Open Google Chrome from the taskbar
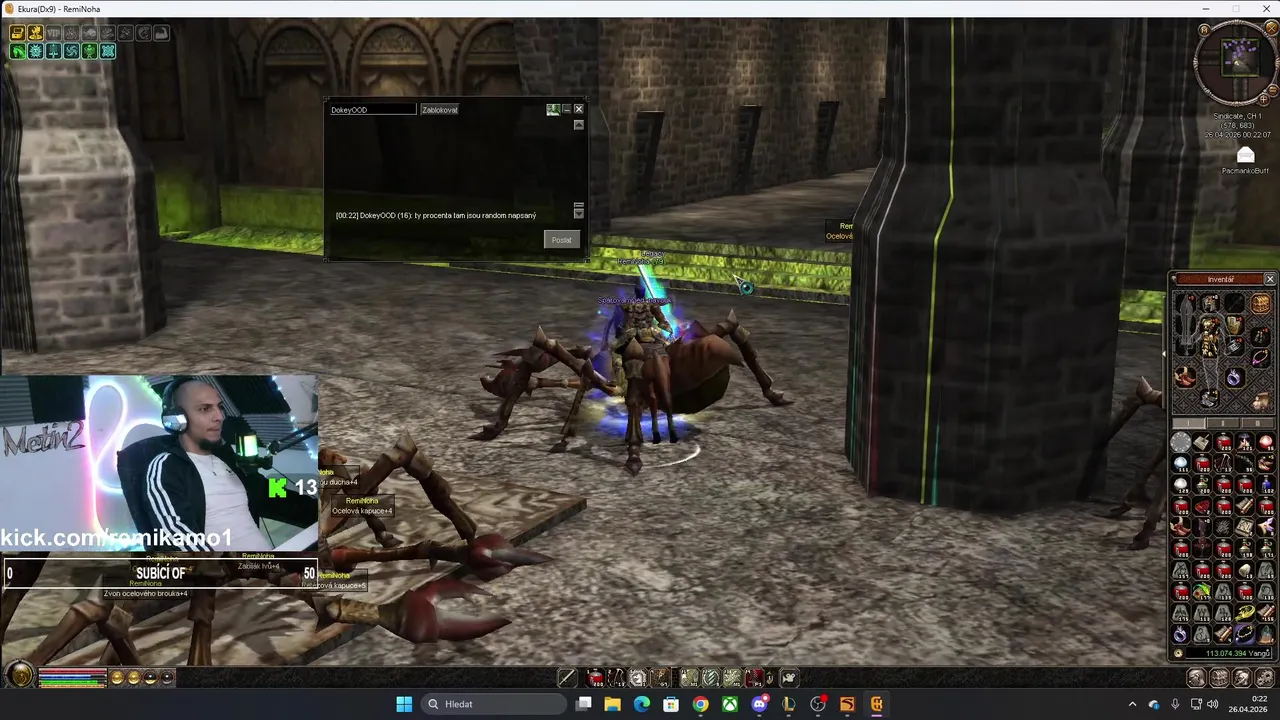Viewport: 1280px width, 720px height. [700, 704]
